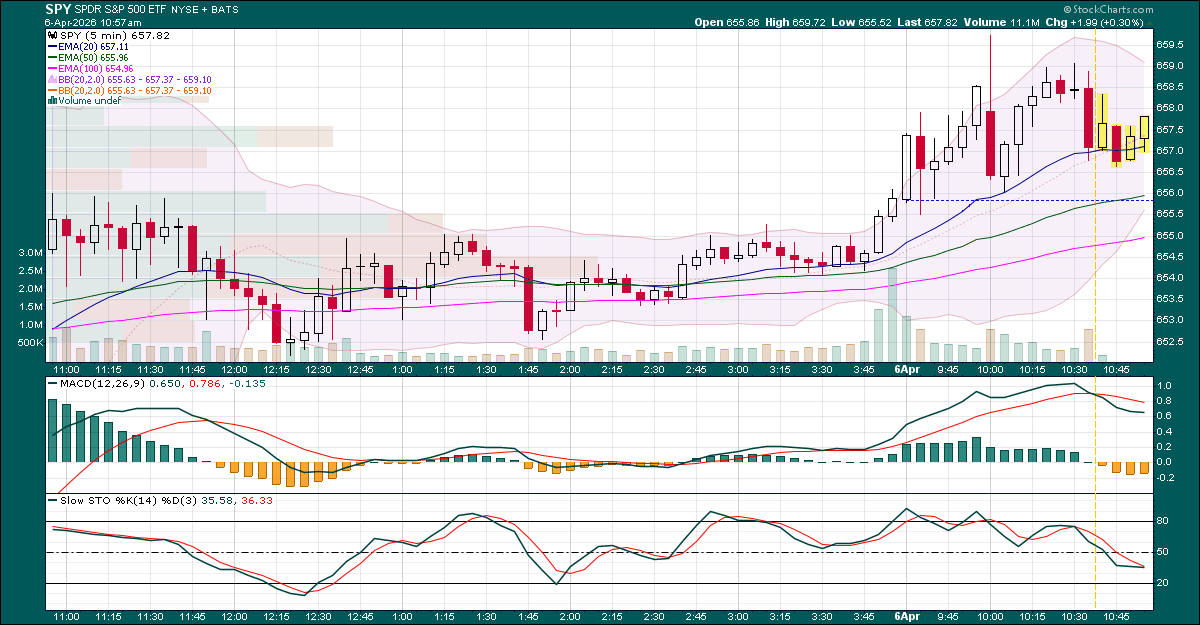Screen dimensions: 1200x625
Task: Click the 659.0 price axis label
Action: coord(1170,65)
